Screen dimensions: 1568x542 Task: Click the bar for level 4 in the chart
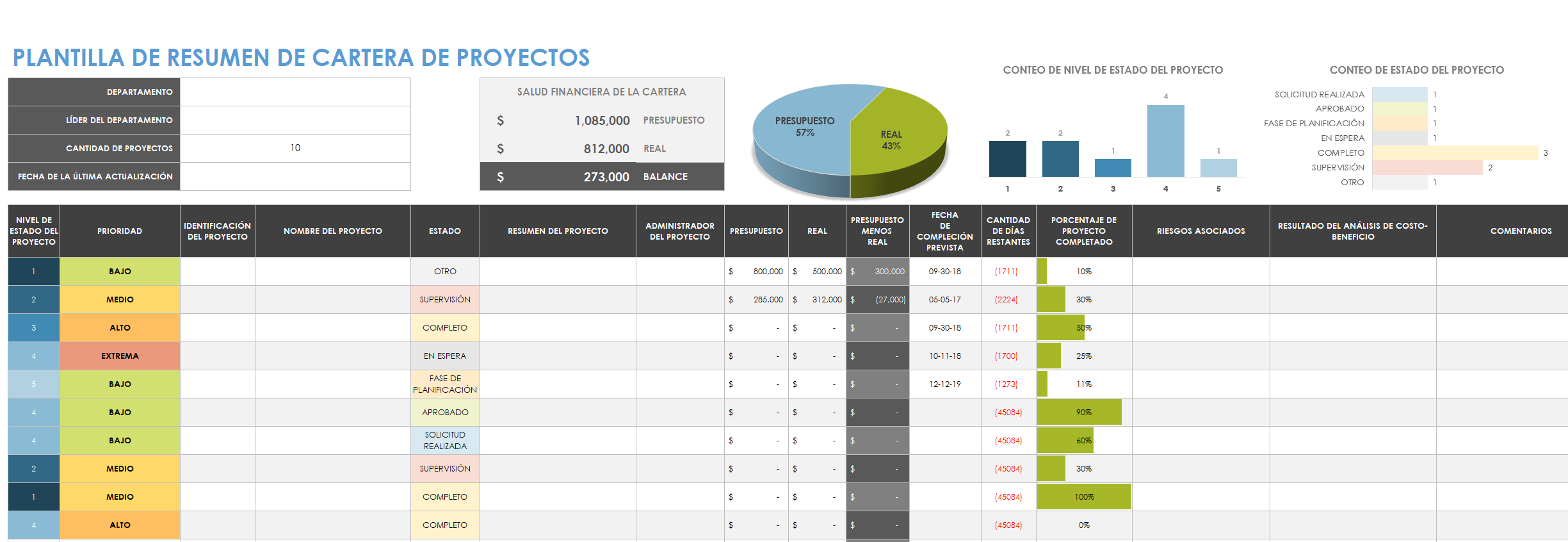coord(1165,141)
